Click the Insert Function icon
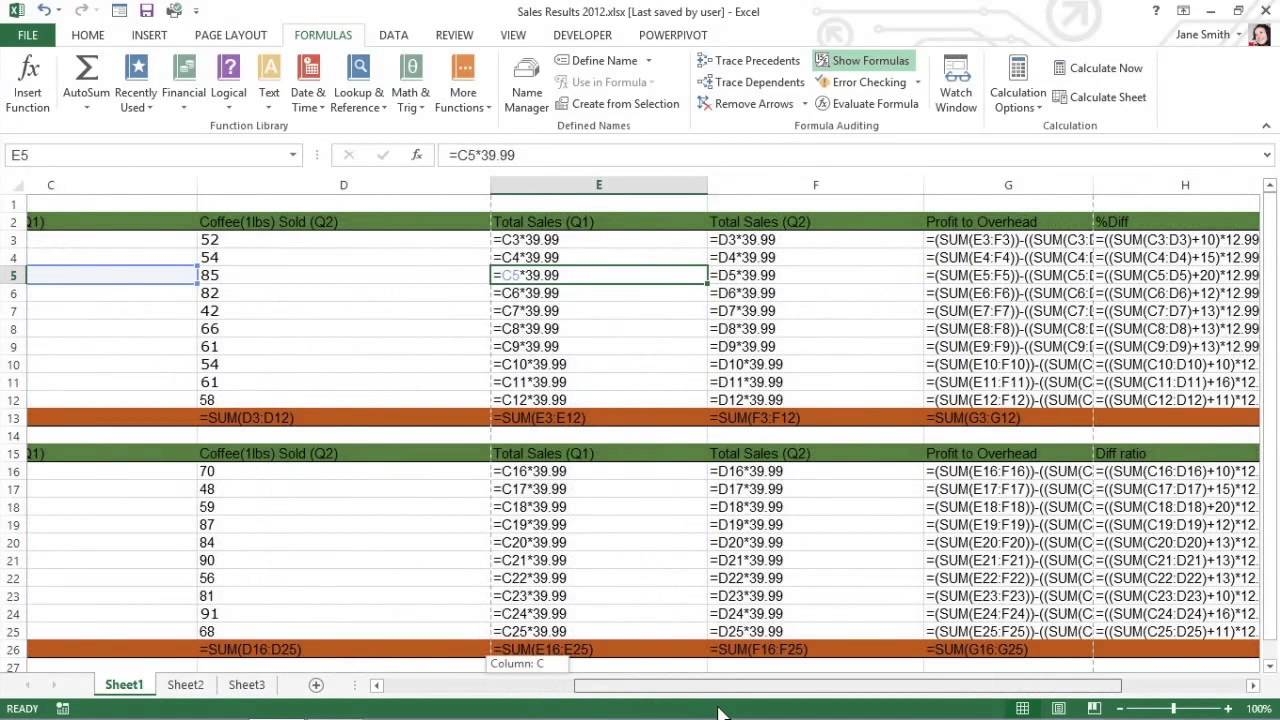This screenshot has width=1280, height=720. pos(28,70)
